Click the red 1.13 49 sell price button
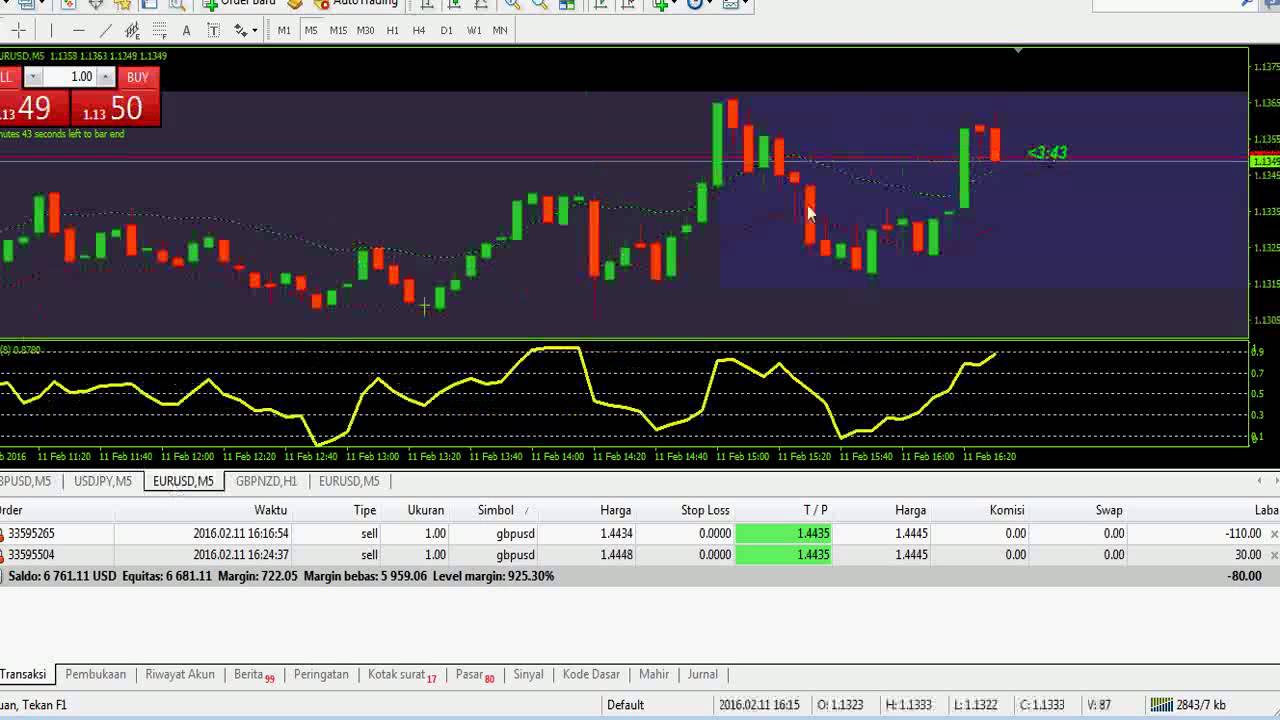The height and width of the screenshot is (720, 1280). tap(33, 108)
